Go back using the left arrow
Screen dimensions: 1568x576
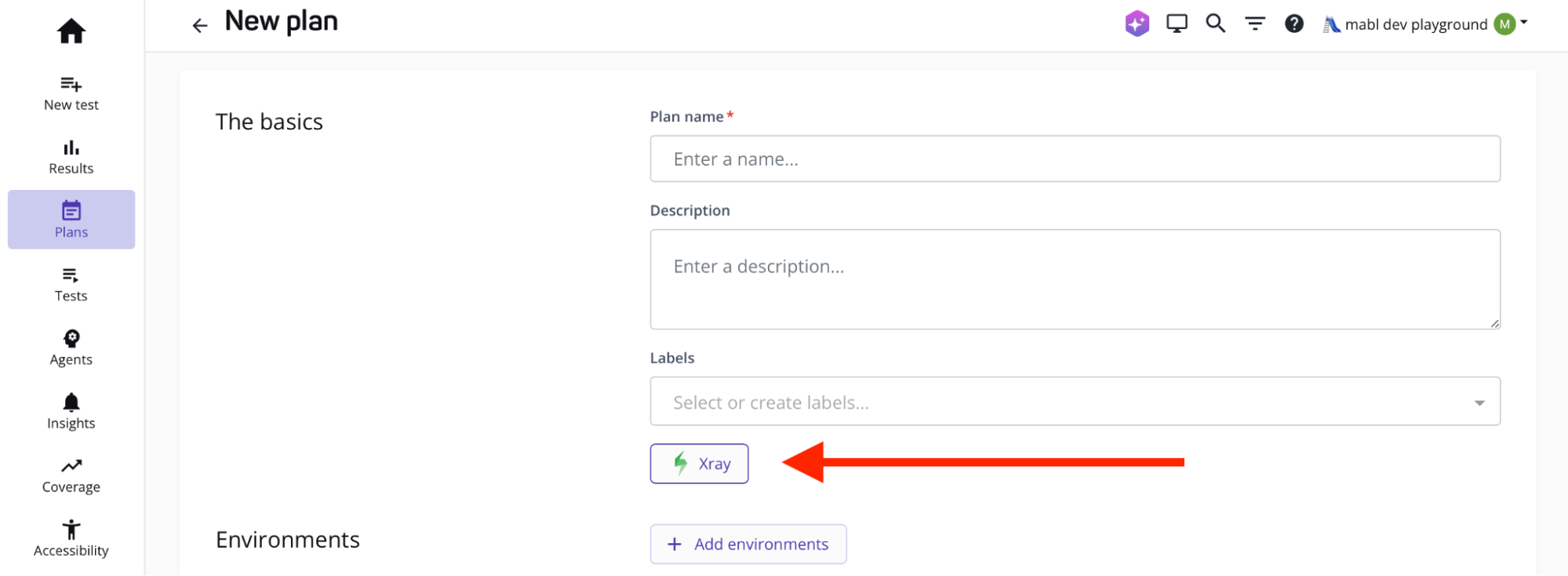(200, 26)
